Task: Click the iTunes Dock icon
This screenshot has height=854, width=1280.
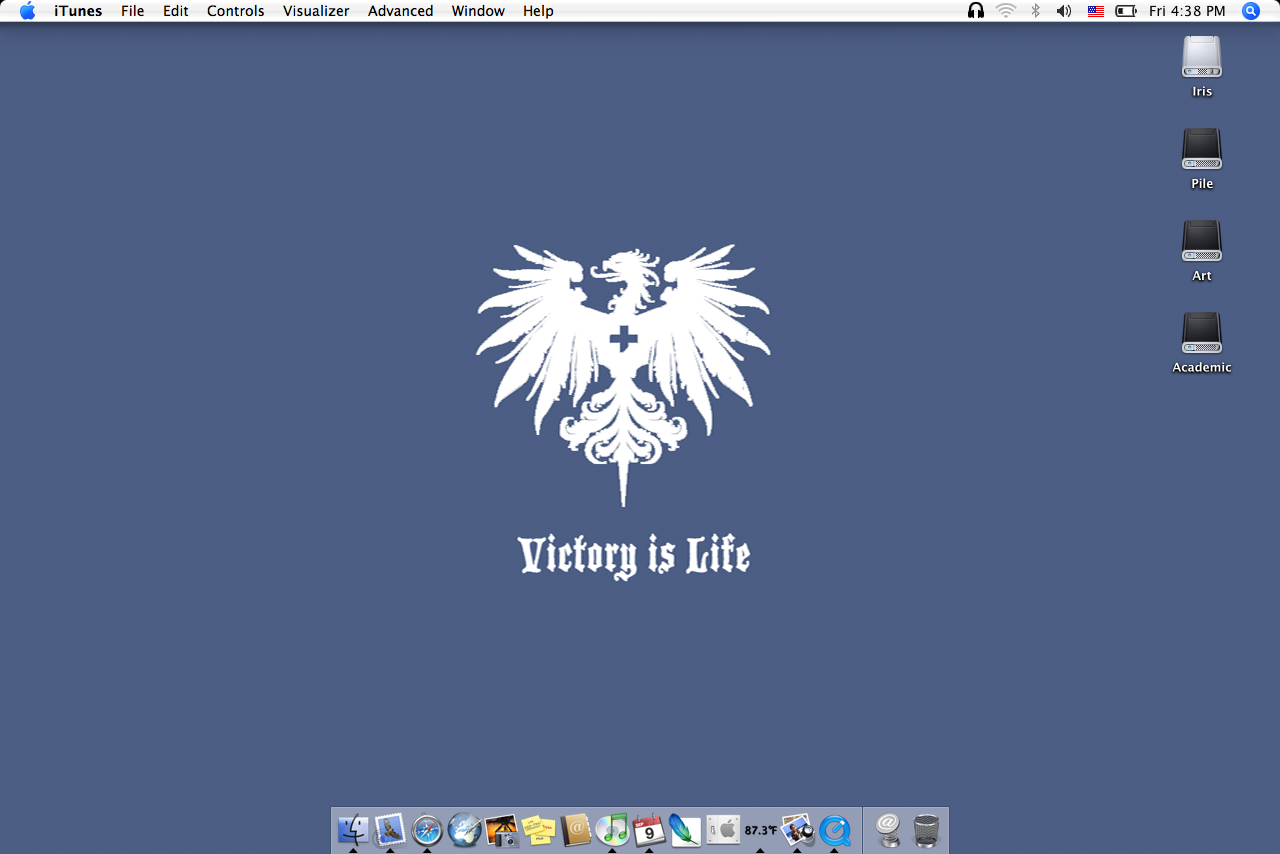Action: [x=612, y=829]
